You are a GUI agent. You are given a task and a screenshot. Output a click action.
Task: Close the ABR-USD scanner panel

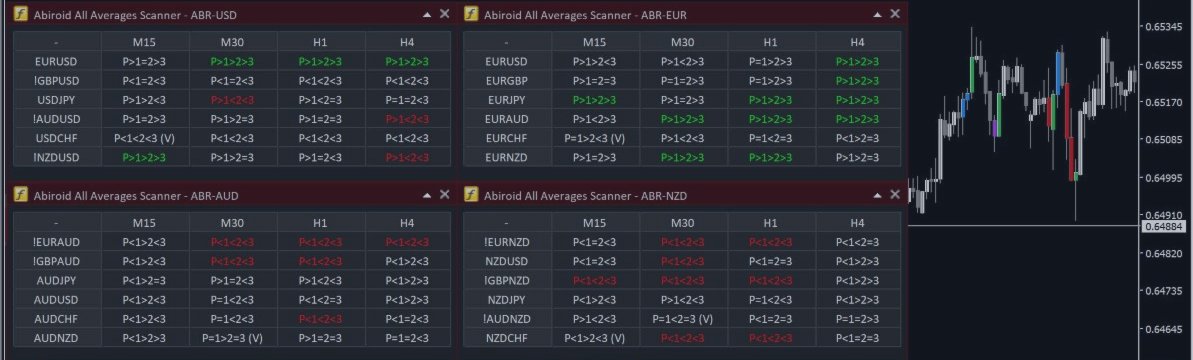click(444, 14)
